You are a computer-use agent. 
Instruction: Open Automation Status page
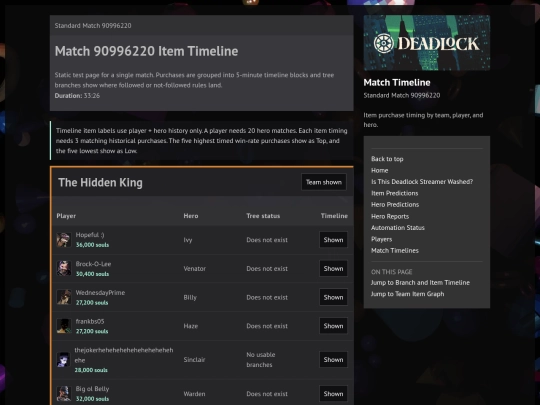[398, 228]
